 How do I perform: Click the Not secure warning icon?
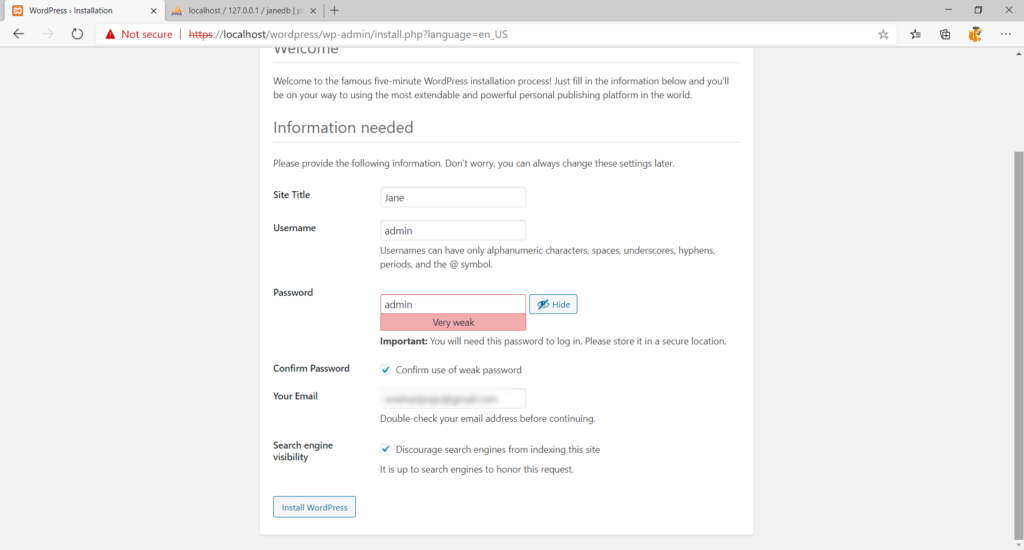point(110,34)
